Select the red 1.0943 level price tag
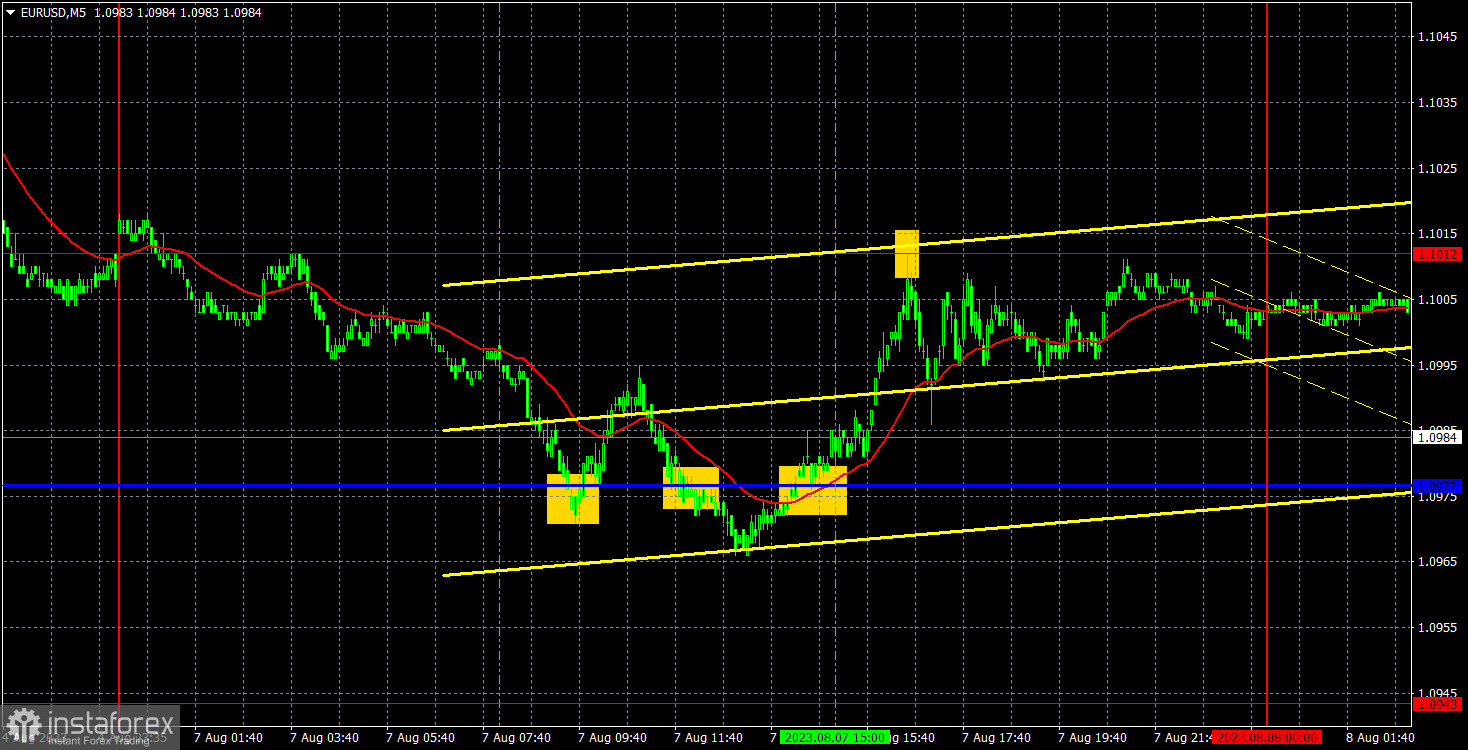Viewport: 1468px width, 750px height. tap(1438, 704)
